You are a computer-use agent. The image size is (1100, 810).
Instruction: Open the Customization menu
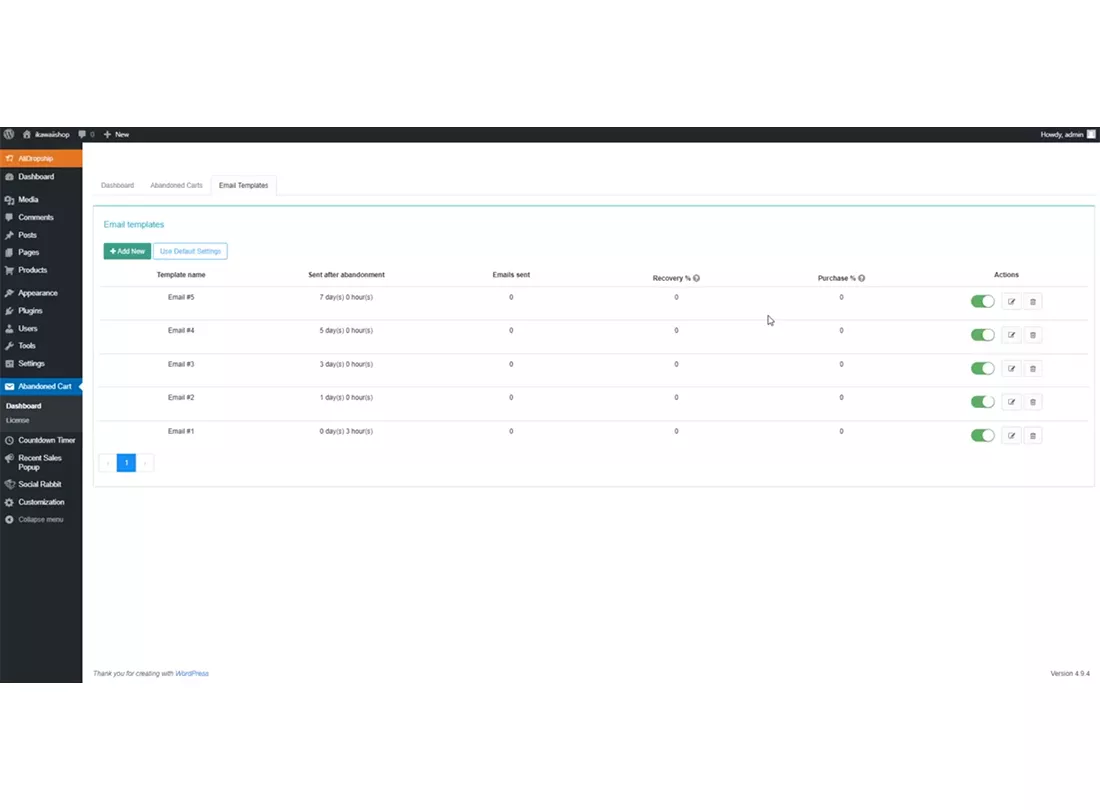click(41, 502)
